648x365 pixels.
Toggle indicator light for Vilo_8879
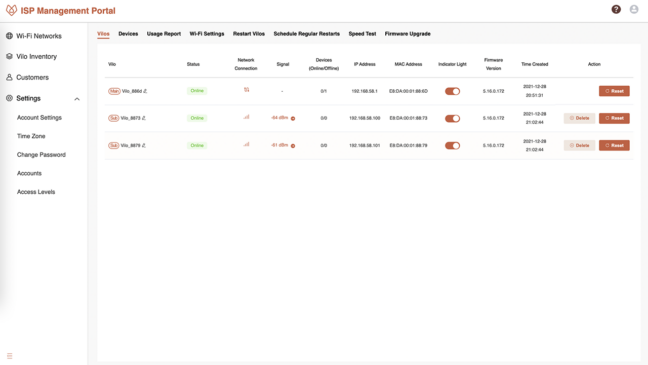452,146
